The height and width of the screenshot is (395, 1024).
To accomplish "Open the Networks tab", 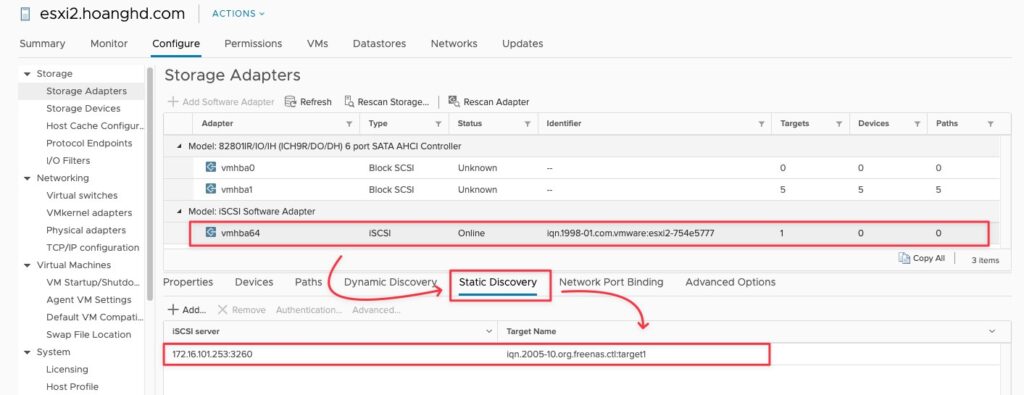I will 454,44.
